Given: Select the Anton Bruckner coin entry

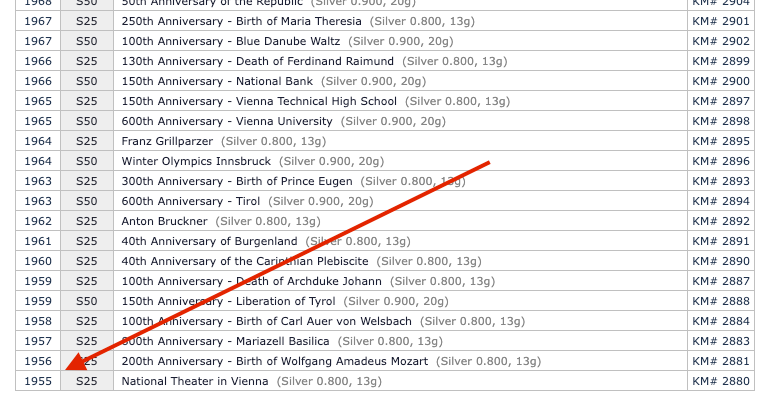Looking at the screenshot, I should [x=165, y=221].
